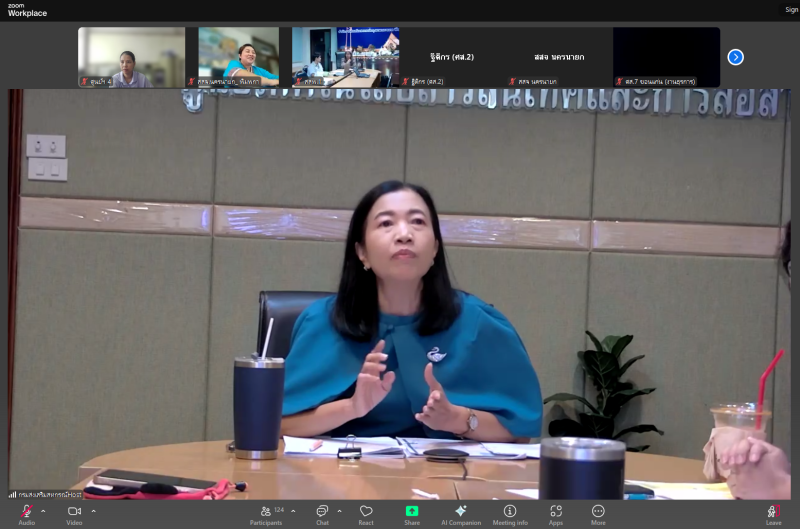This screenshot has height=529, width=800.
Task: Select the first participant video thumbnail
Action: [x=131, y=56]
